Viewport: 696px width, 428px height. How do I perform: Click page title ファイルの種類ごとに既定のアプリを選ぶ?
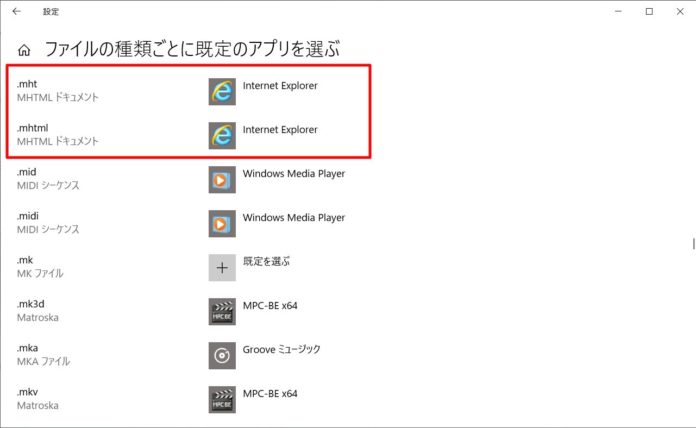coord(192,49)
